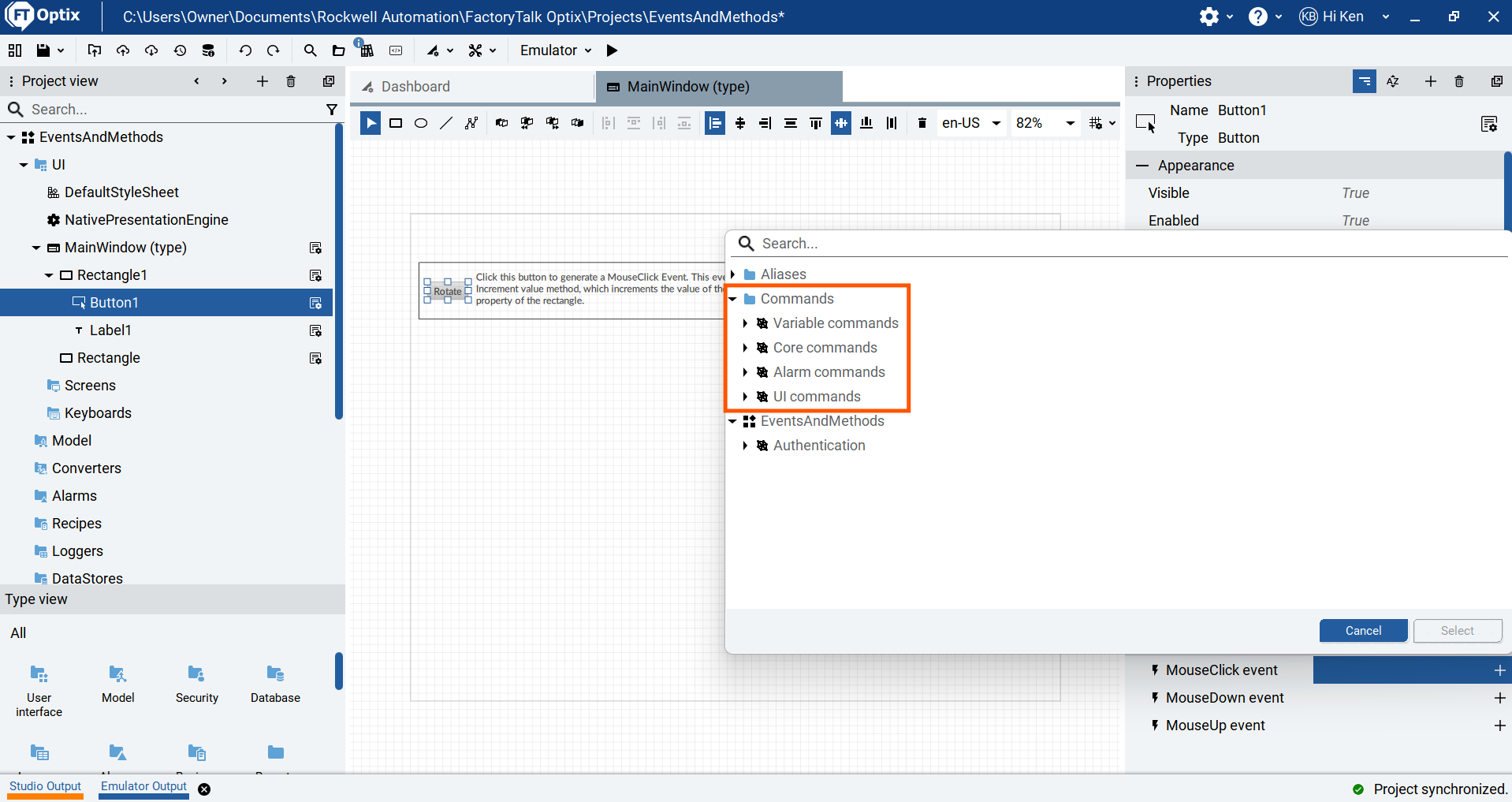Add a handler to MouseUp event

(x=1499, y=726)
